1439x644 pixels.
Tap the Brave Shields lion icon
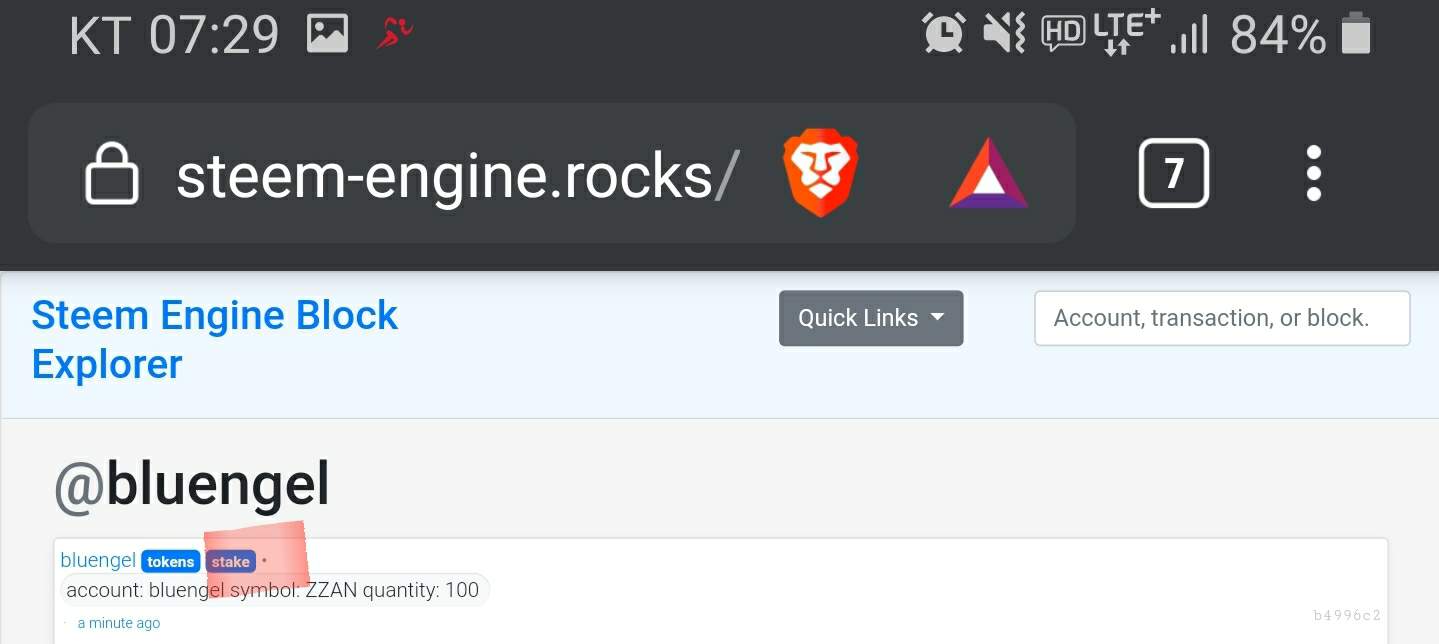820,175
